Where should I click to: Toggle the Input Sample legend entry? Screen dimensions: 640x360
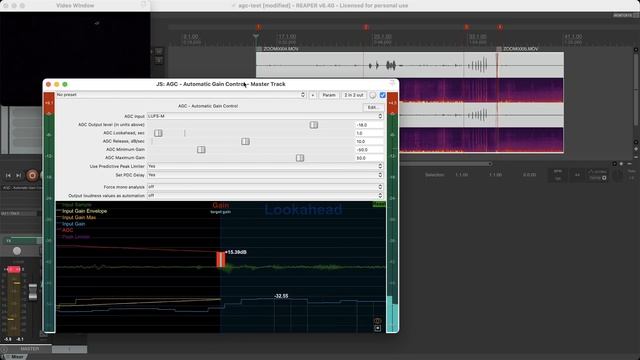coord(77,204)
